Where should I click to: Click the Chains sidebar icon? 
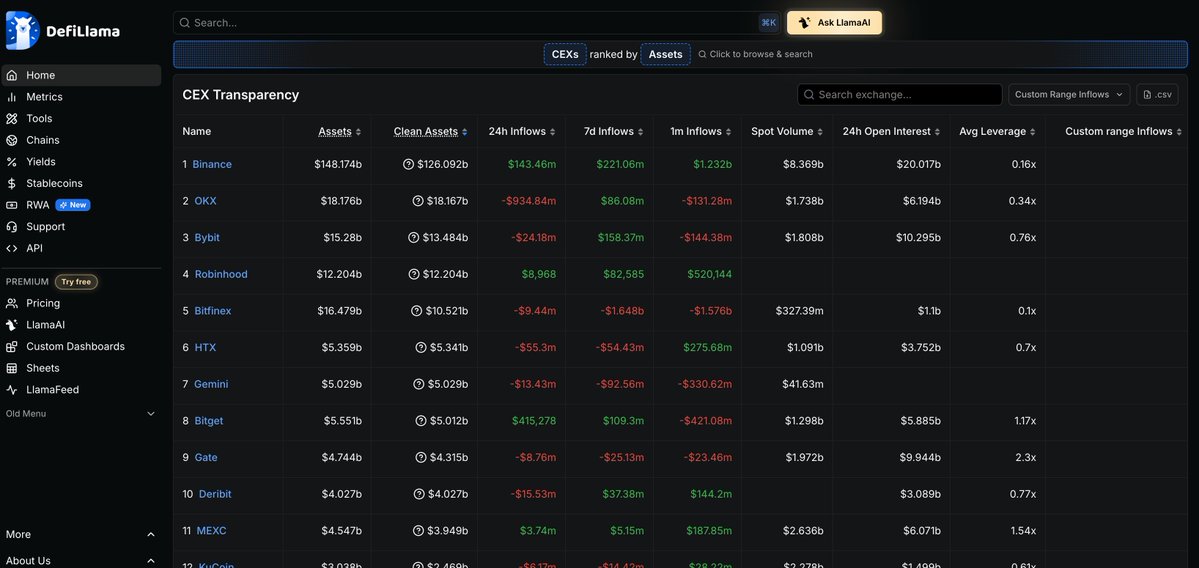(x=12, y=140)
